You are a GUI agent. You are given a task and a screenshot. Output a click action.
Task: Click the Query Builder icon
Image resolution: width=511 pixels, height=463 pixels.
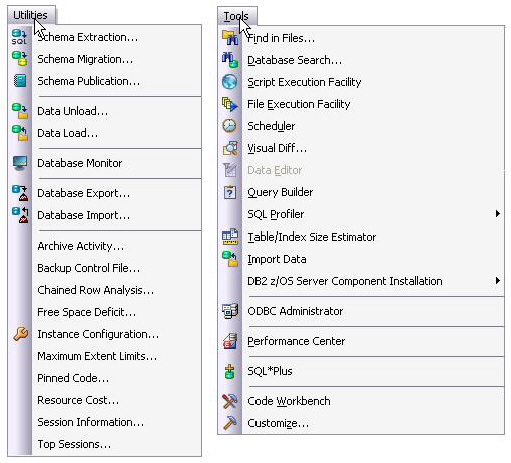[x=230, y=192]
